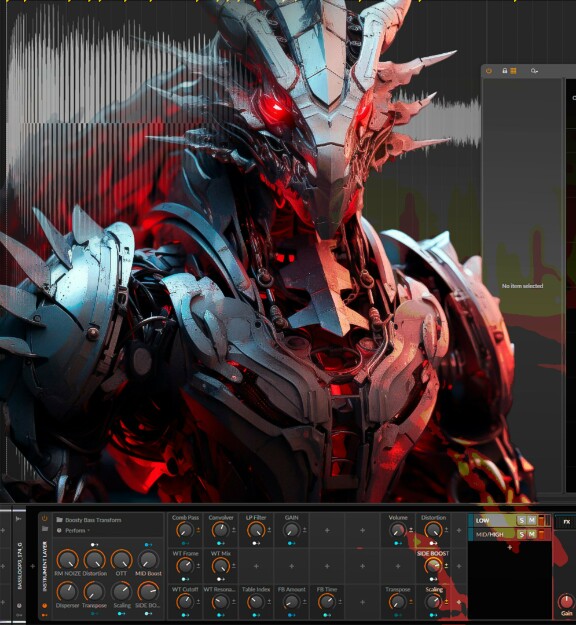Open the Boosty Bass Transform preset folder

coord(59,520)
